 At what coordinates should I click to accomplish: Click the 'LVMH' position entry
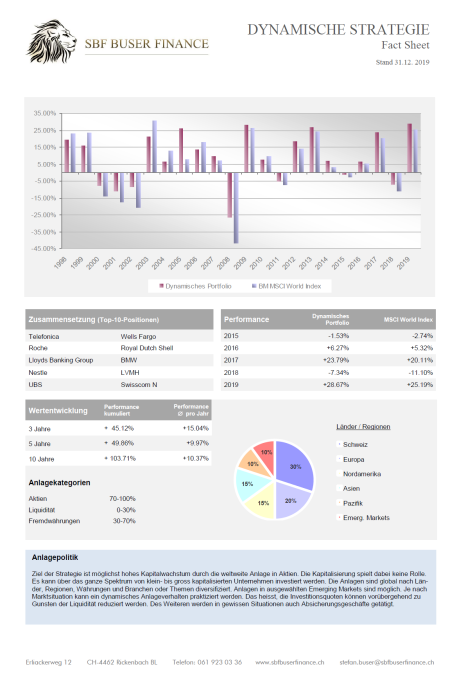[x=130, y=372]
